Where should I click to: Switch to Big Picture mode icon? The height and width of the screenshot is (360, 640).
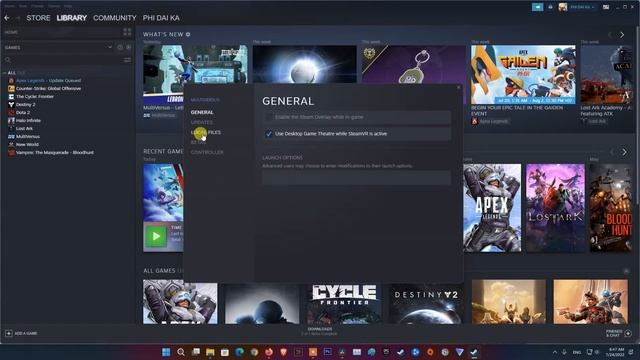tap(606, 7)
